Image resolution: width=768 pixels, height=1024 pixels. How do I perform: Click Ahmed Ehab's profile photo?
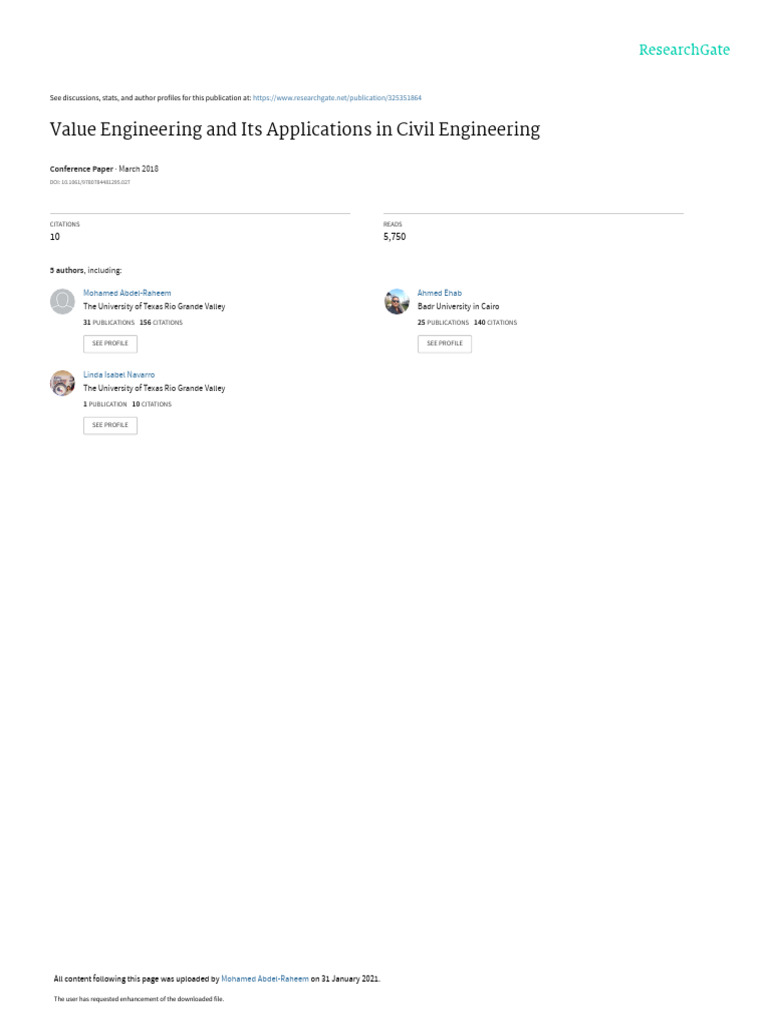pos(396,301)
